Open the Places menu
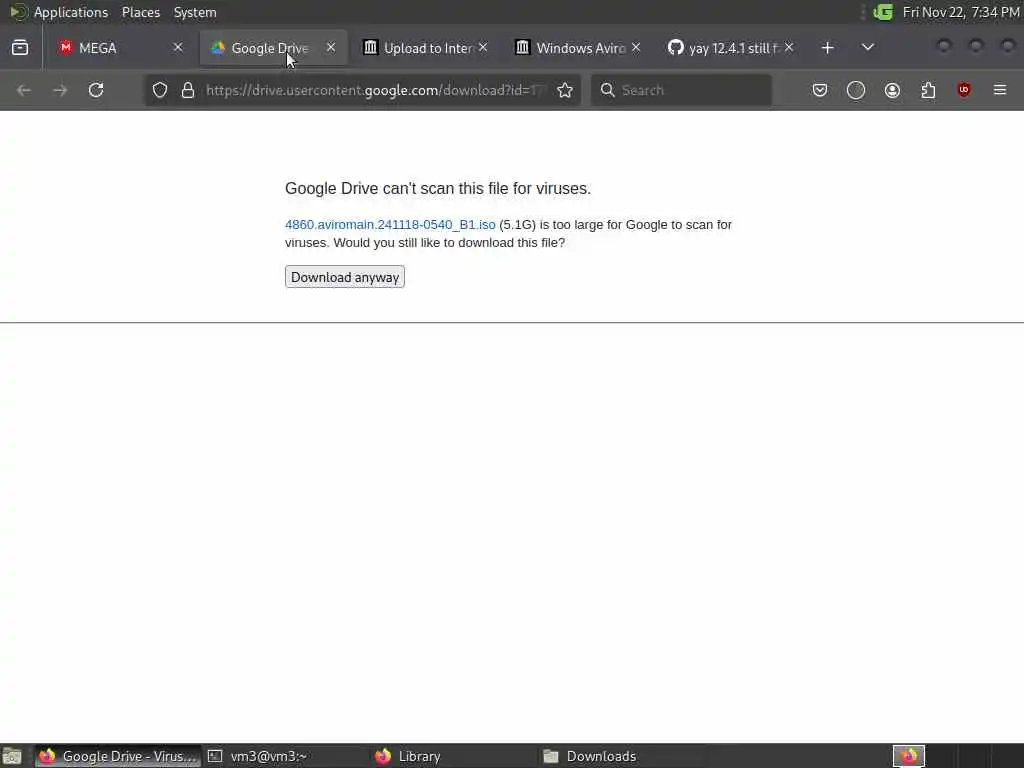 point(140,12)
